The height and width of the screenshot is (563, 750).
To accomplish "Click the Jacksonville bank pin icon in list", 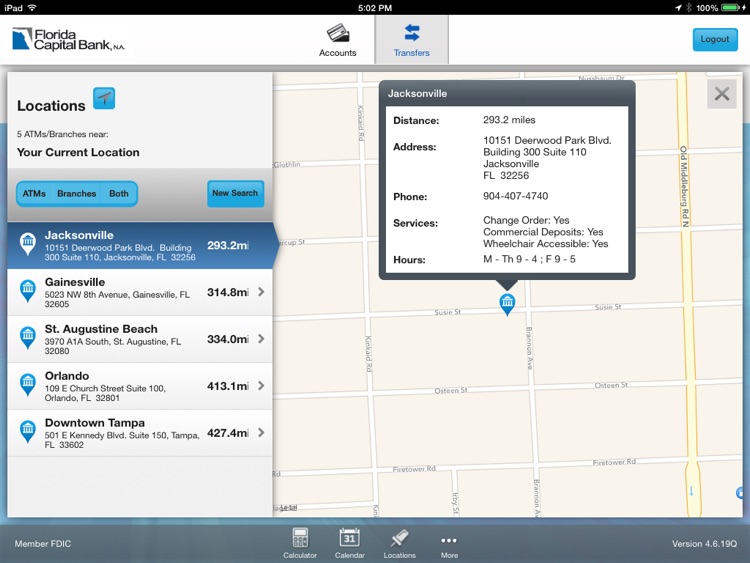I will click(x=28, y=243).
